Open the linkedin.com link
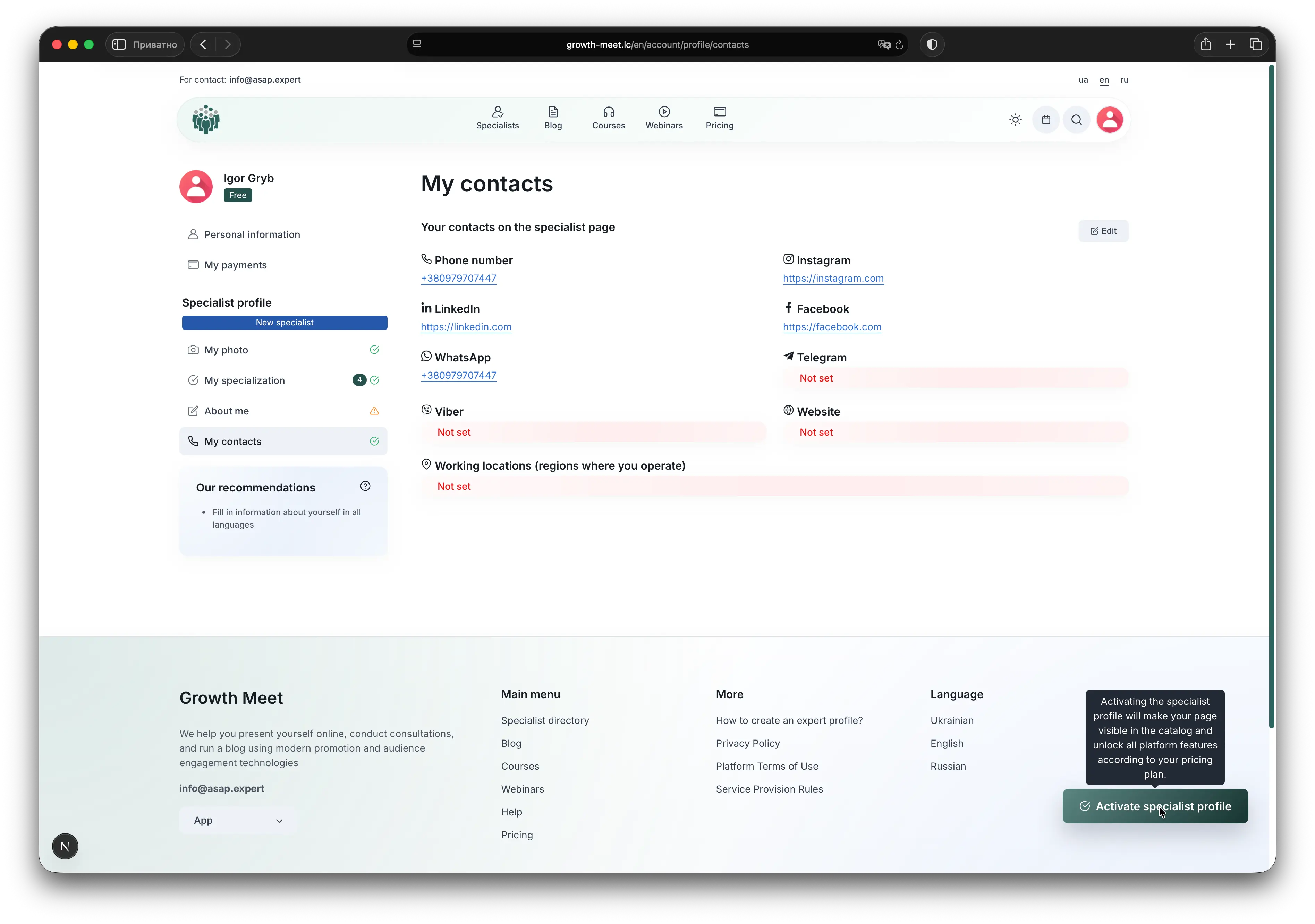This screenshot has width=1315, height=924. click(466, 327)
